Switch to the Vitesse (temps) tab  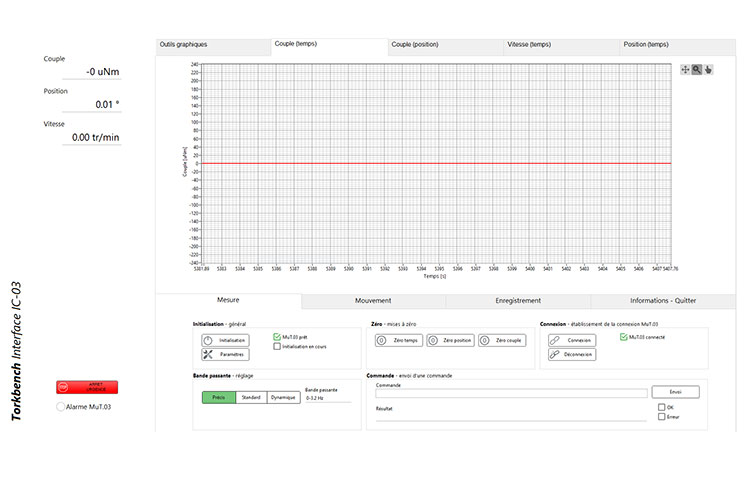(x=561, y=47)
